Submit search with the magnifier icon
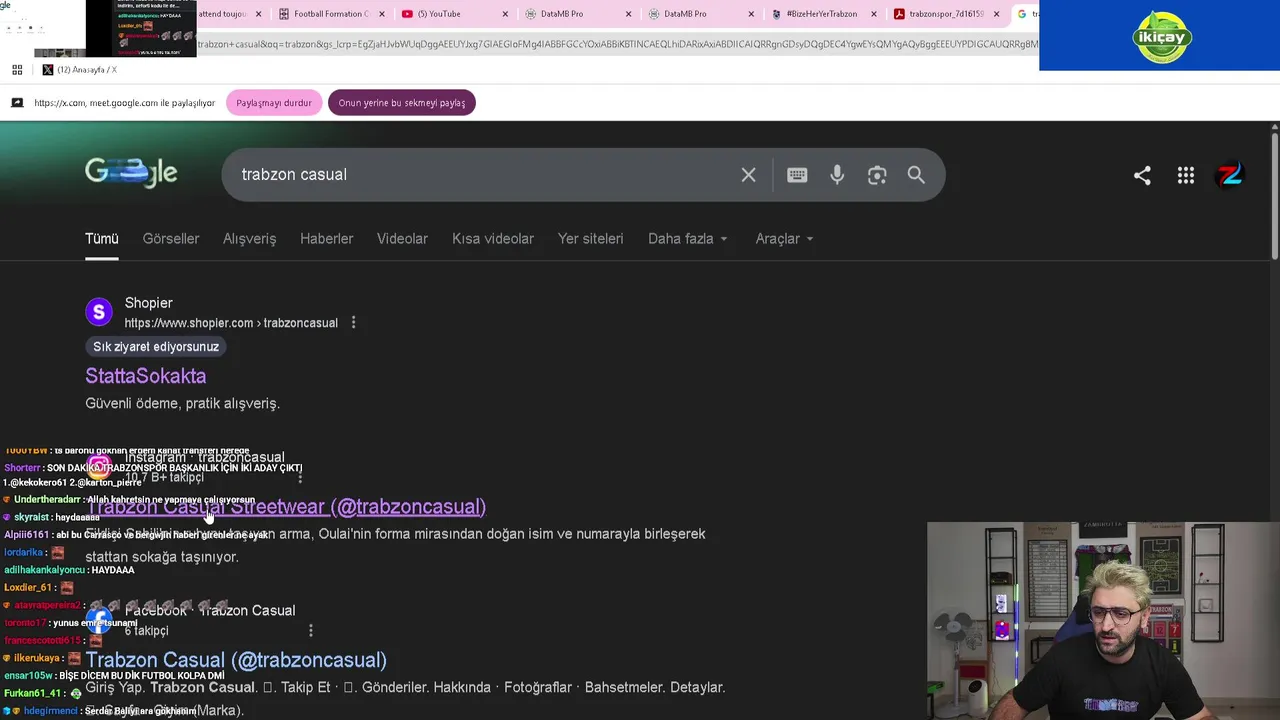1280x720 pixels. 916,175
